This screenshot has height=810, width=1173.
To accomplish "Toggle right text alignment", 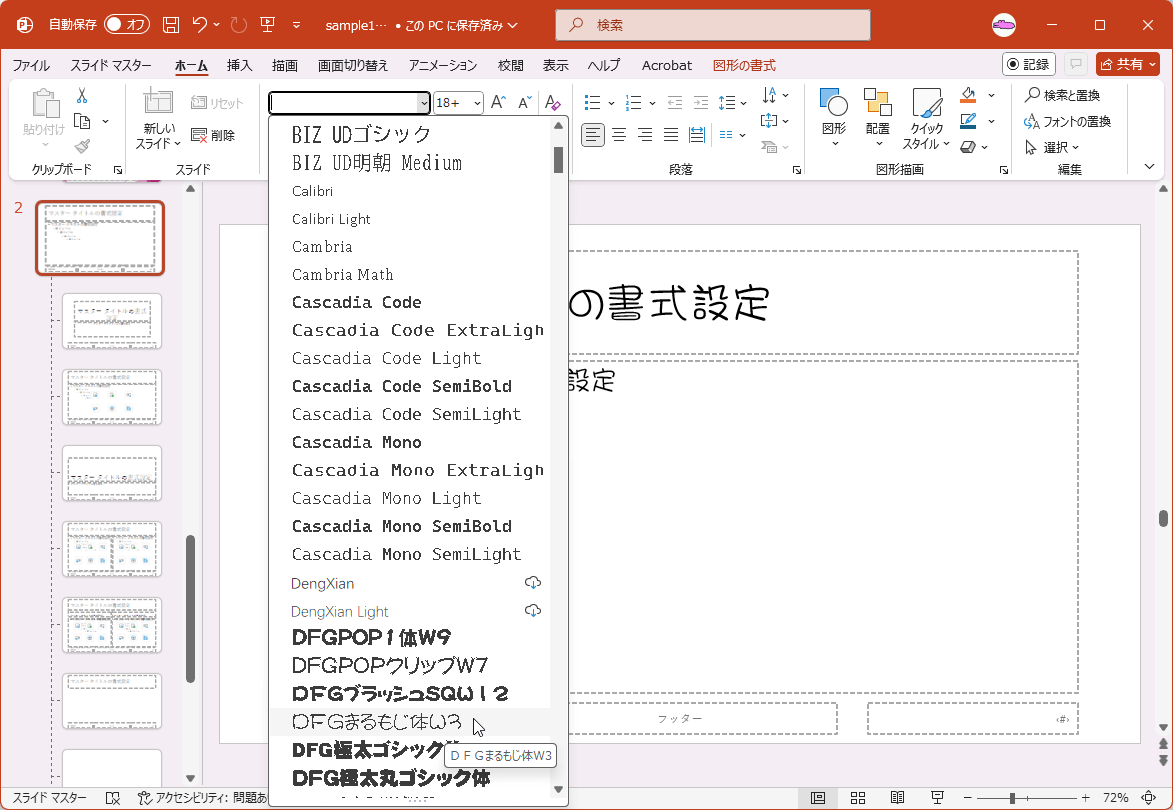I will 645,135.
